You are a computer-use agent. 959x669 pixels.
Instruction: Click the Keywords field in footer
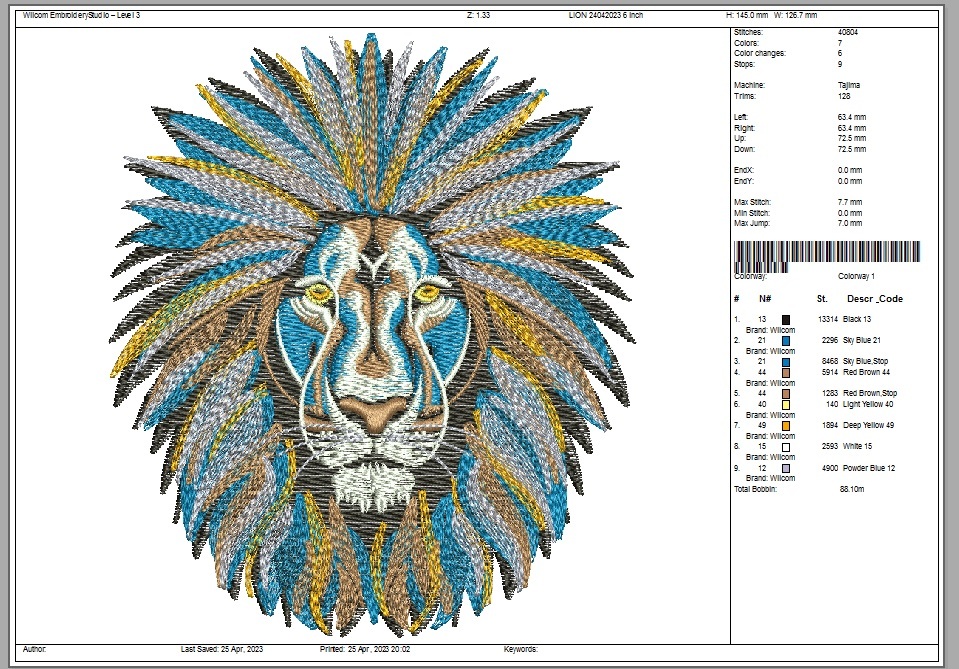(x=521, y=649)
